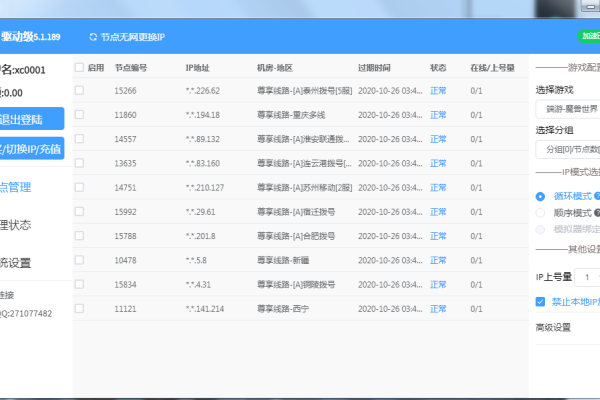This screenshot has height=400, width=600.
Task: Click the 驱动级5.1.189 version title
Action: tap(31, 37)
